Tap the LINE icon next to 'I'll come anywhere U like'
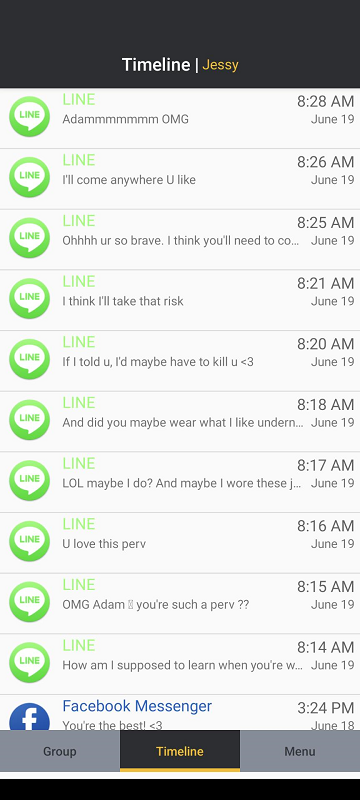The image size is (360, 800). click(30, 178)
